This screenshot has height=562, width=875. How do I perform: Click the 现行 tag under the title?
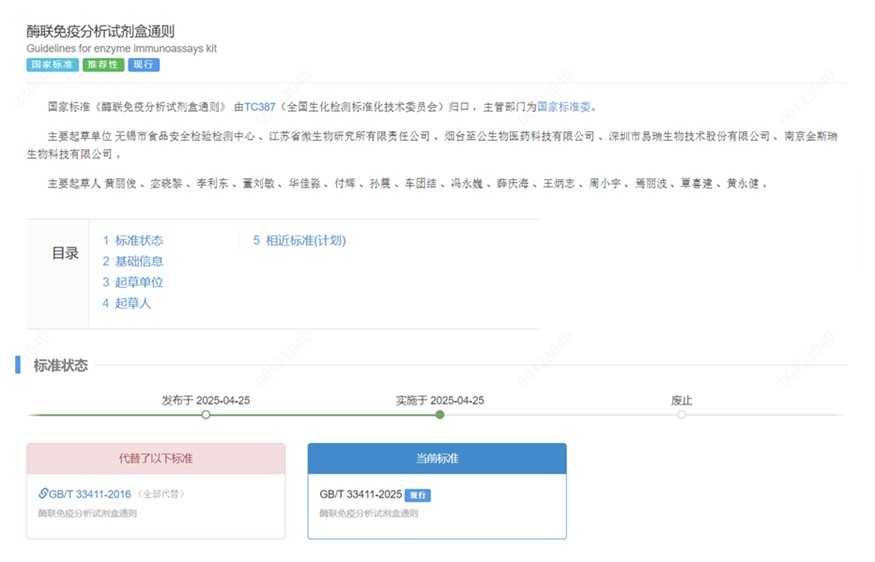tap(143, 65)
